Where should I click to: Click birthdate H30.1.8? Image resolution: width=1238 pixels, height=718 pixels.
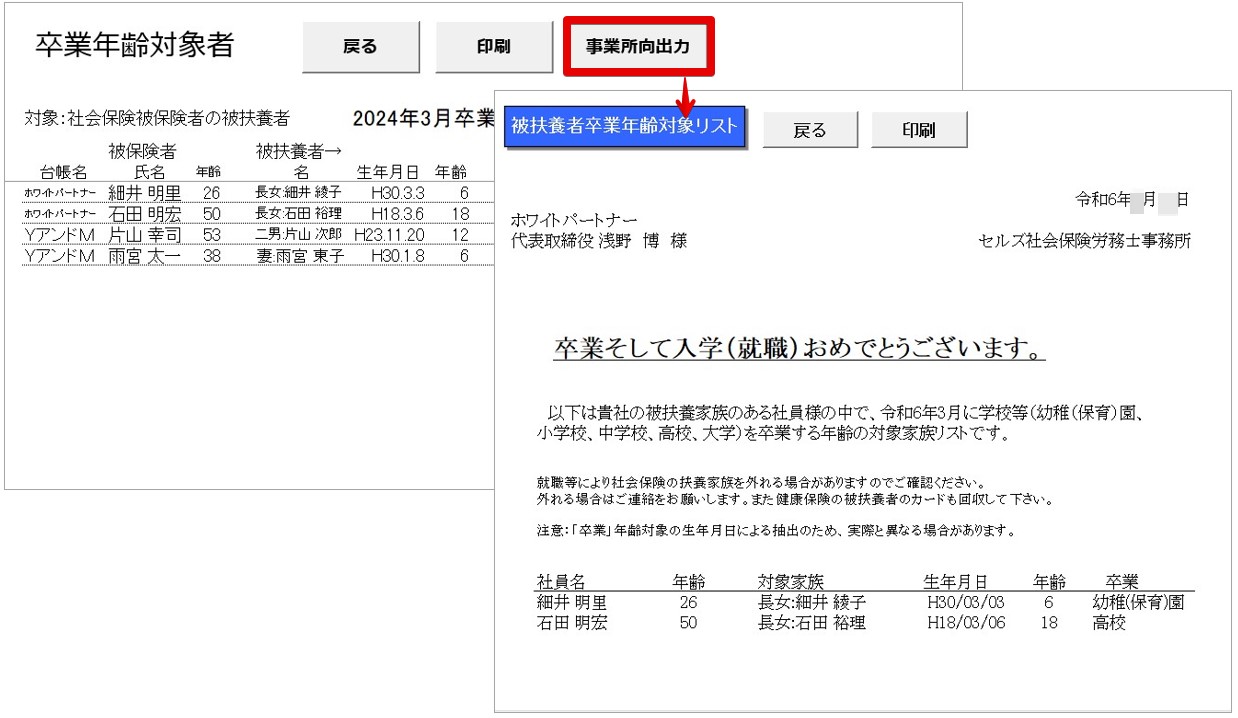(x=397, y=256)
